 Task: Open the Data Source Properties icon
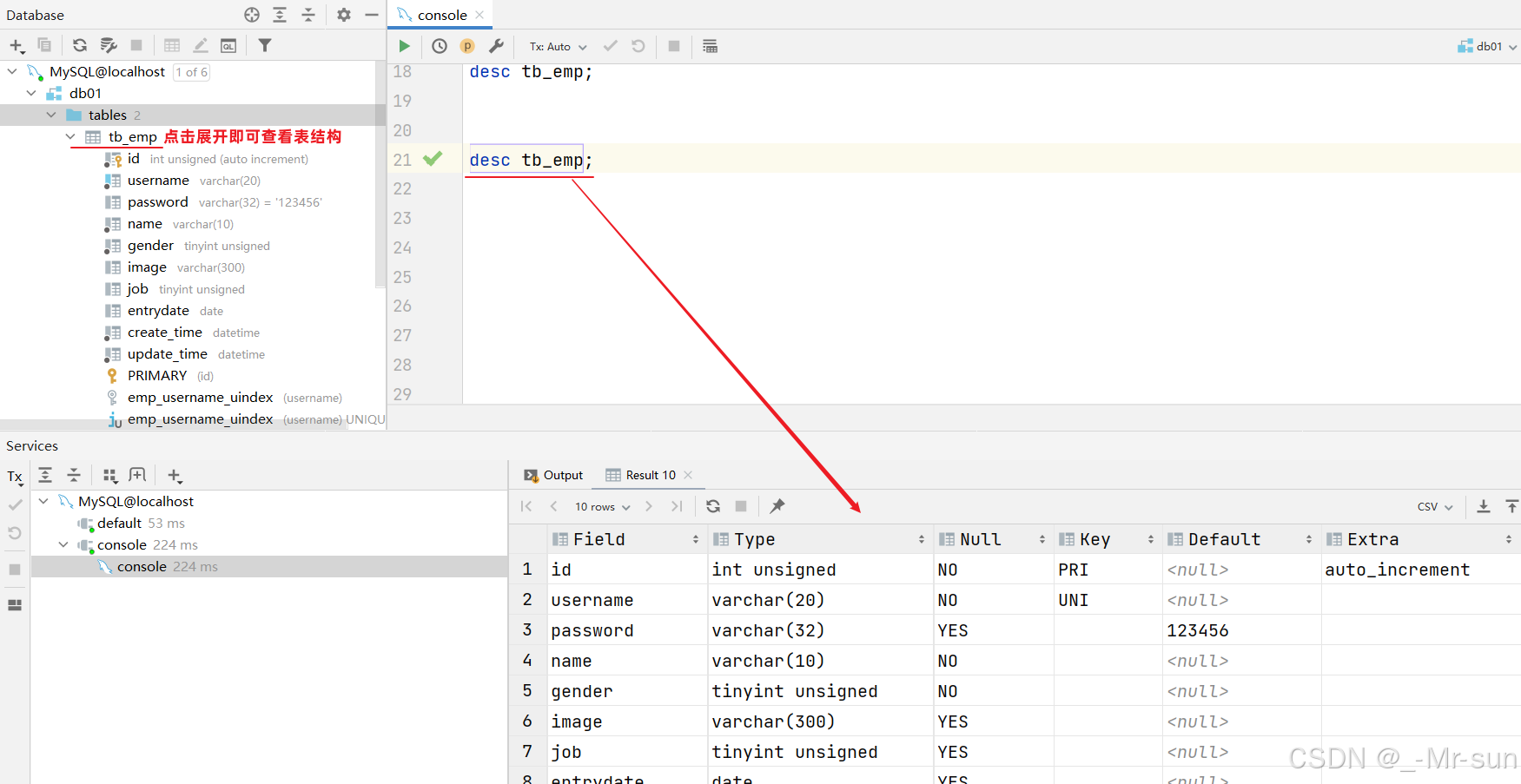109,45
